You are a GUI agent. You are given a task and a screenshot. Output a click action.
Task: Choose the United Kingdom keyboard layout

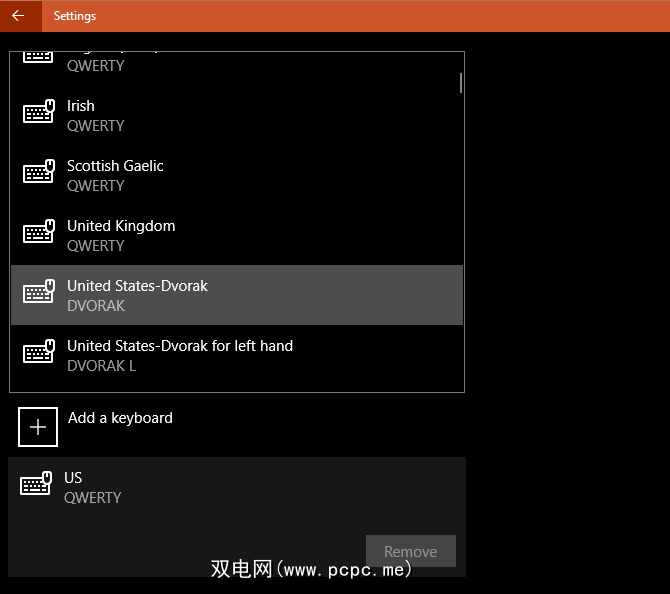[237, 235]
